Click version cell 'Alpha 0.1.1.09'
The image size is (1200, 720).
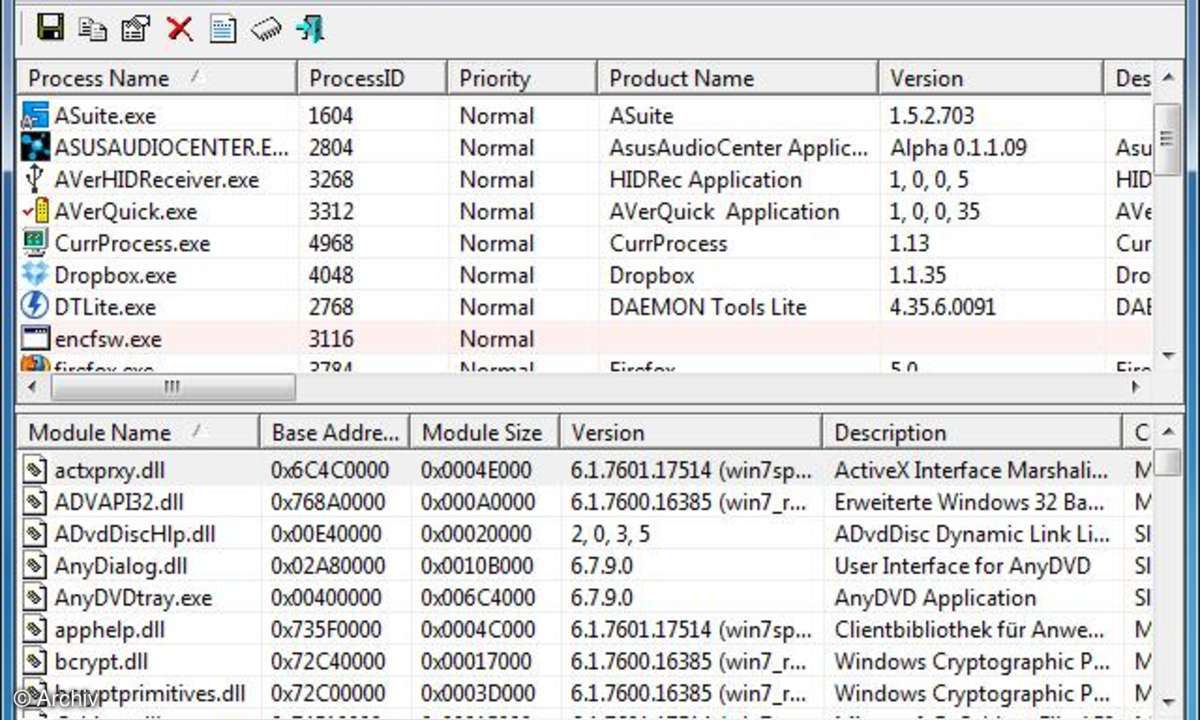958,148
